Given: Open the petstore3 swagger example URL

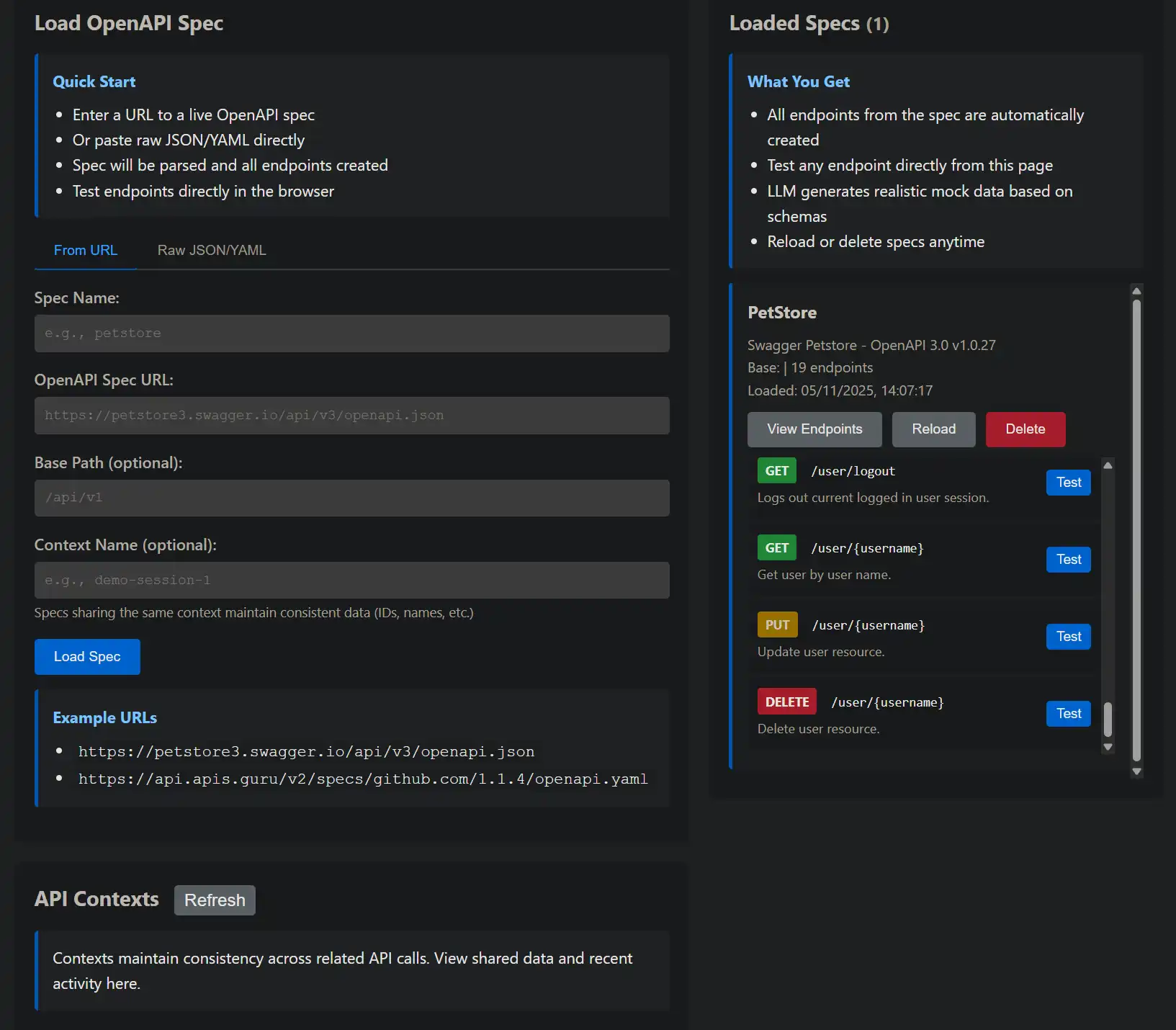Looking at the screenshot, I should pos(306,751).
